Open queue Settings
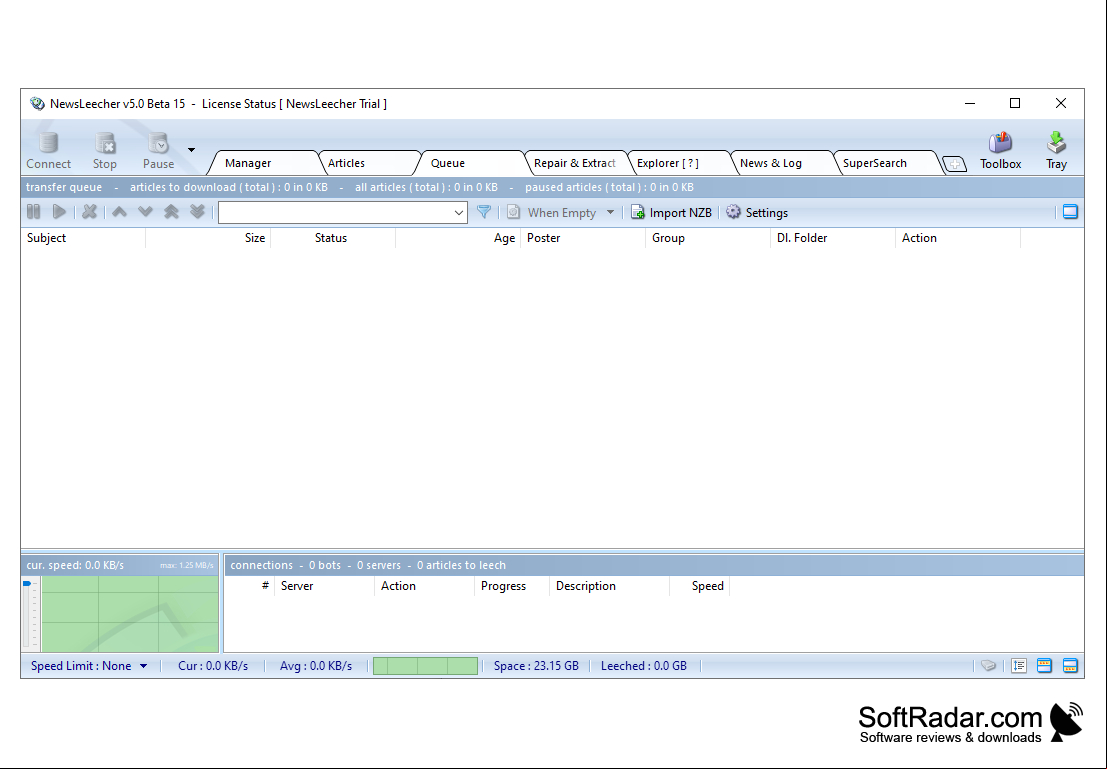This screenshot has width=1107, height=769. 757,213
